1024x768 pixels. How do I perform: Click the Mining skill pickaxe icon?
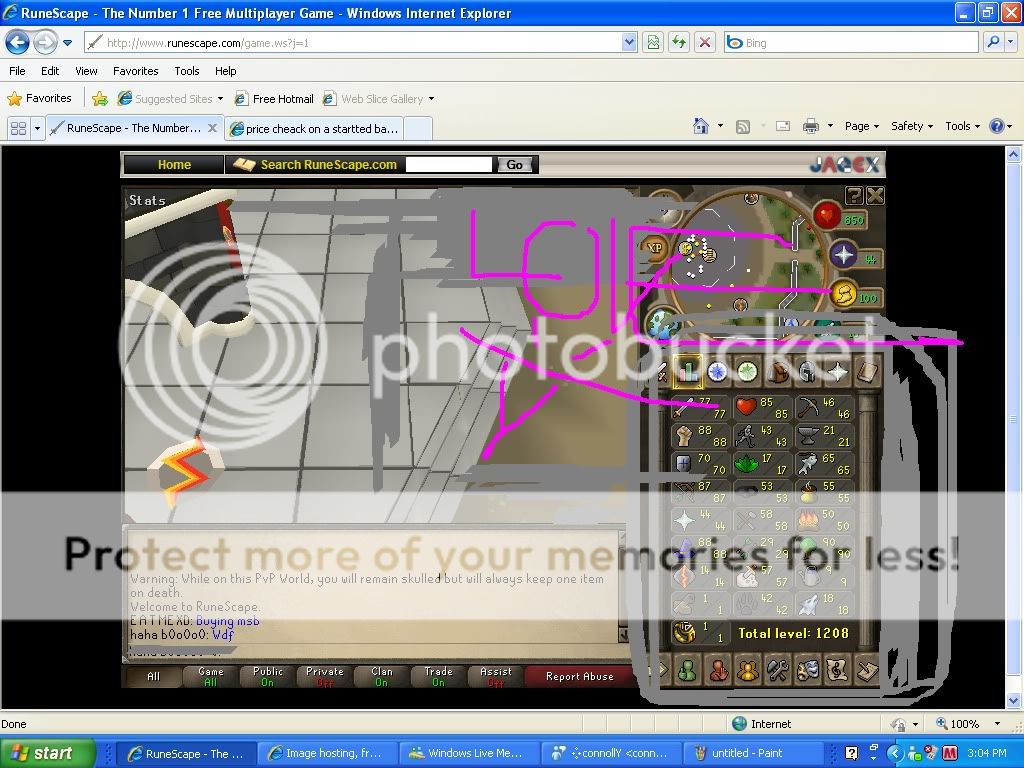click(x=806, y=407)
